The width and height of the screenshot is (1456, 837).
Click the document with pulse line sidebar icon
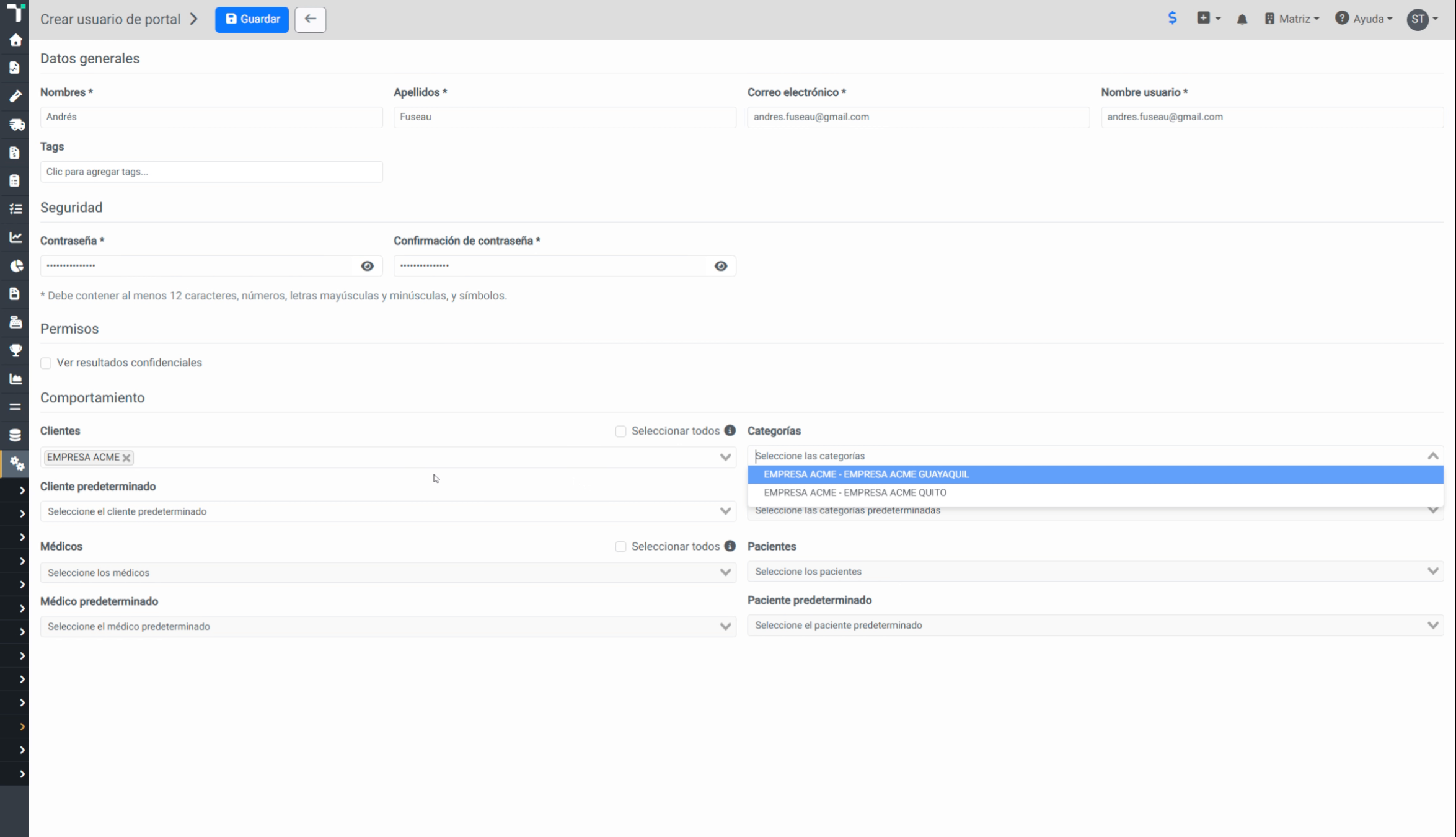coord(15,68)
